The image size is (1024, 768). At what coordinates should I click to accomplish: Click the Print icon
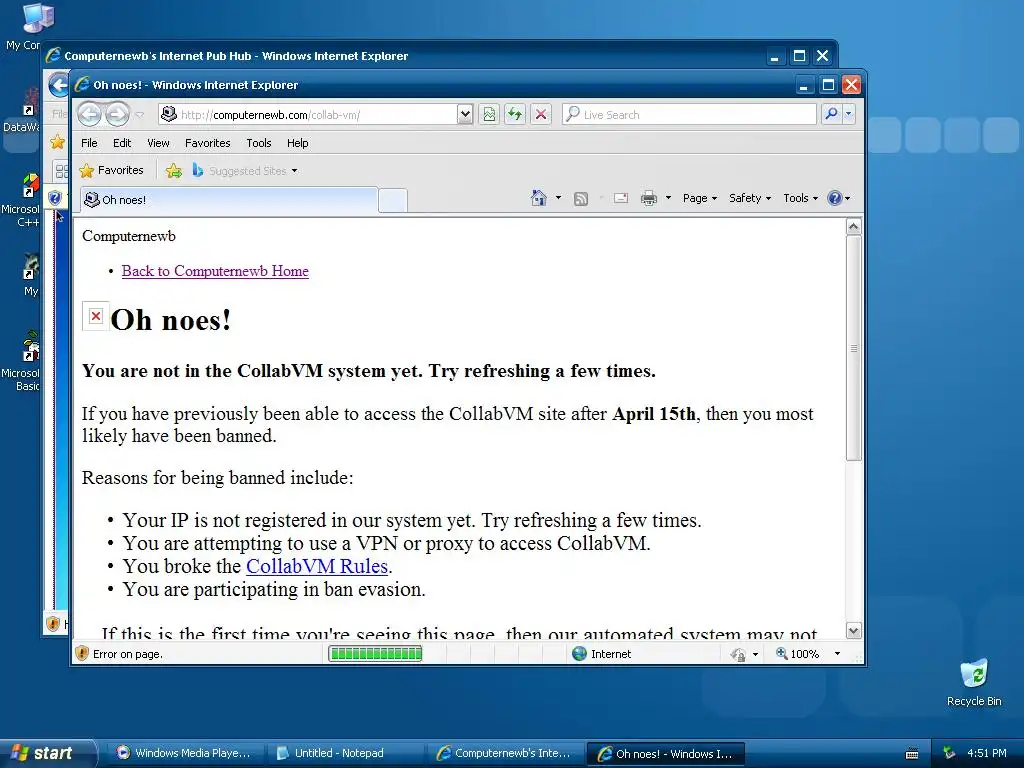[x=649, y=198]
